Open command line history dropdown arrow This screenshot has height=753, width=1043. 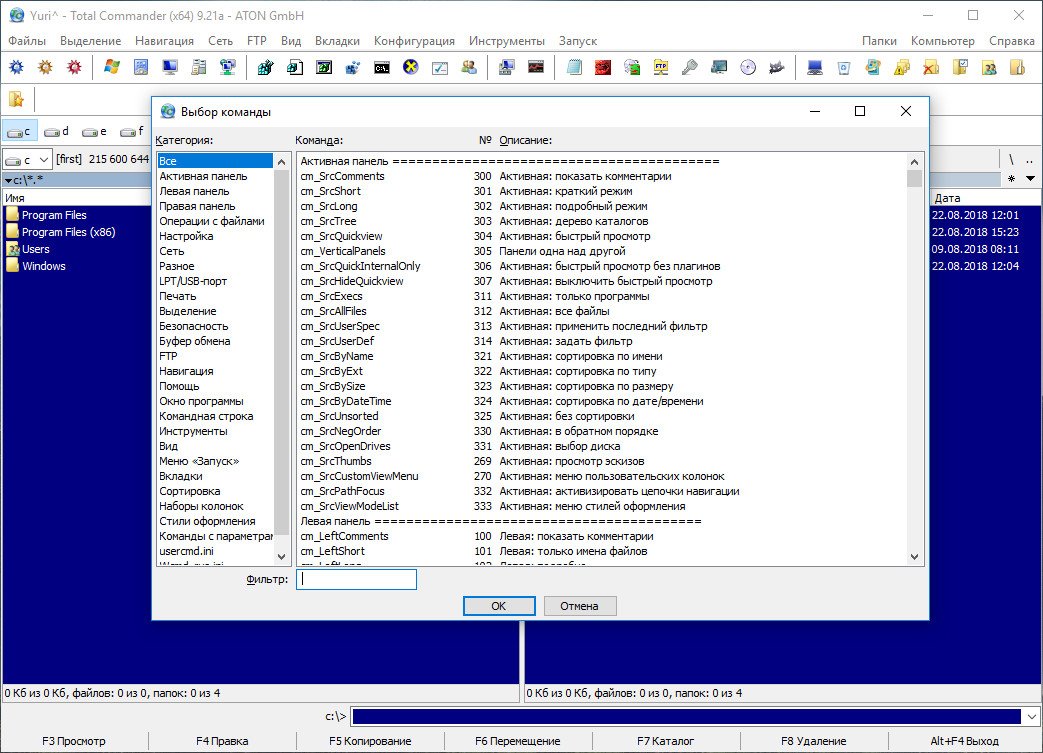coord(1031,716)
